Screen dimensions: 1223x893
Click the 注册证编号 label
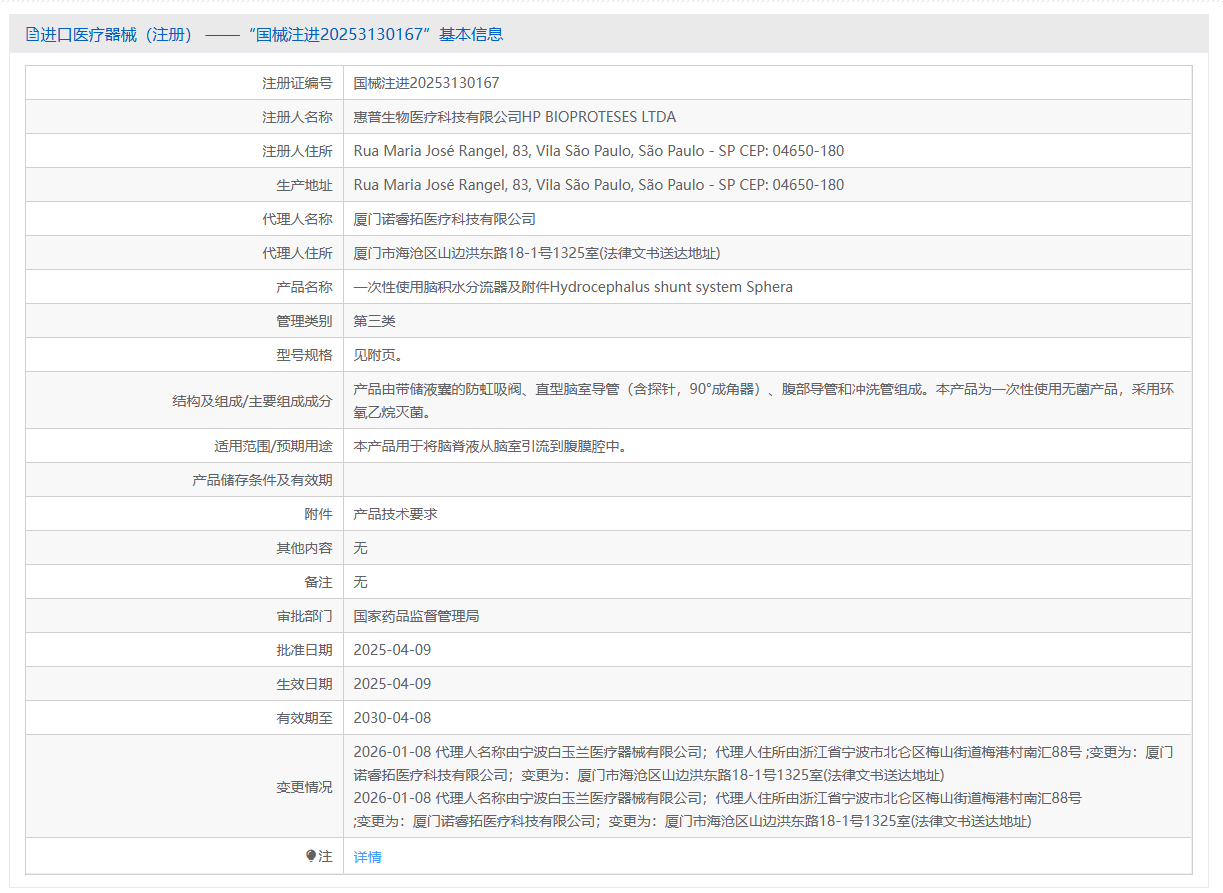click(x=298, y=83)
